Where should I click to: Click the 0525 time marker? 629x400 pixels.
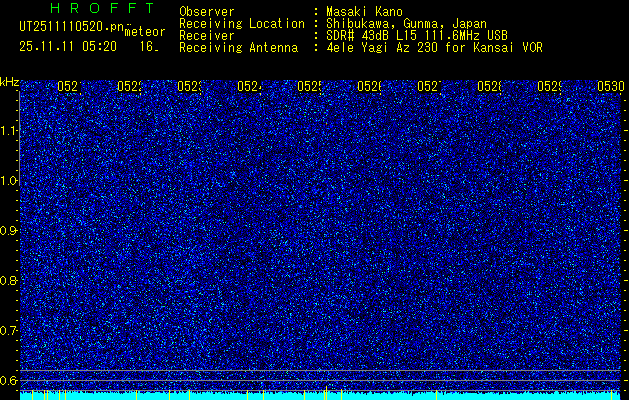pyautogui.click(x=310, y=86)
